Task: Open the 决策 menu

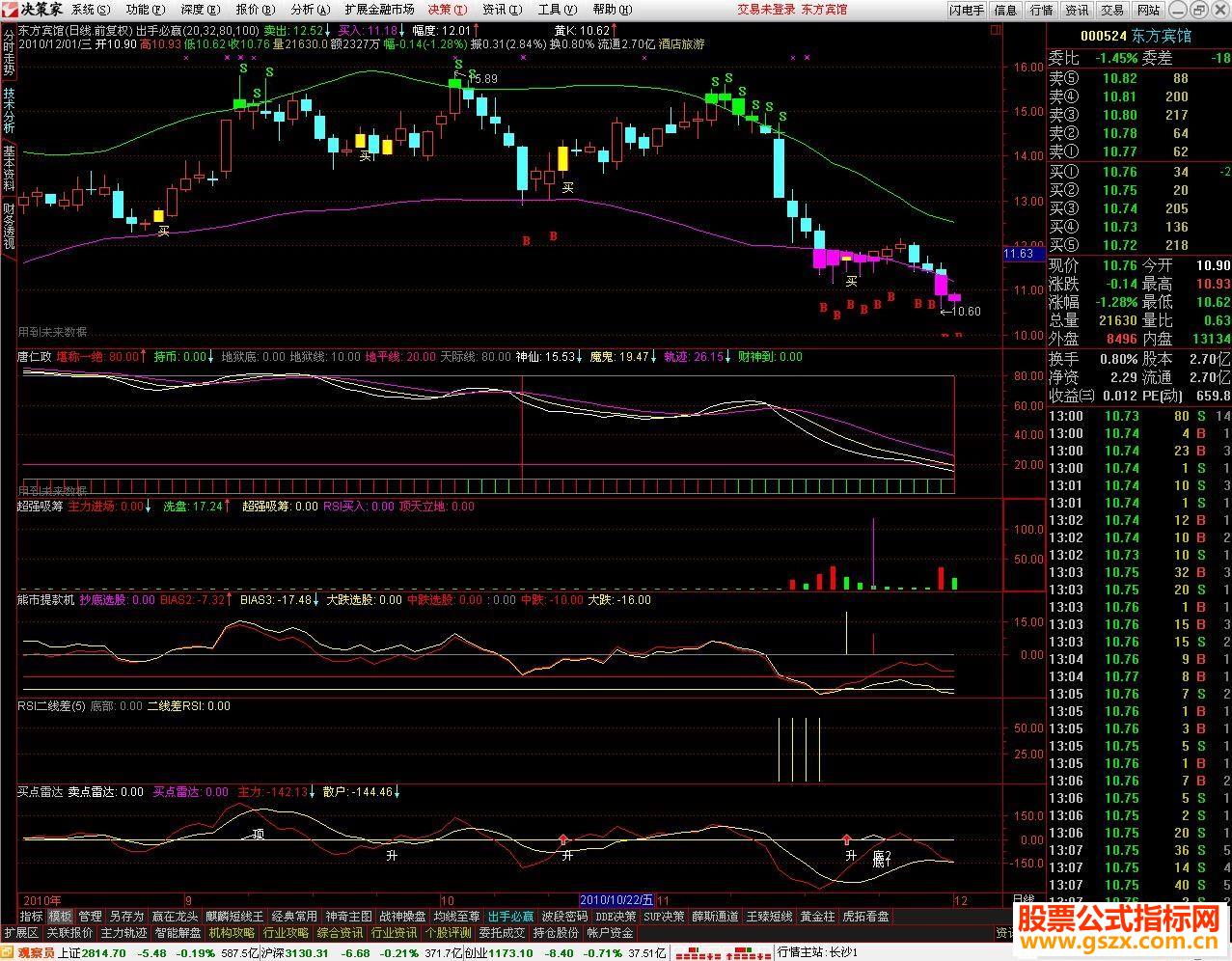Action: pyautogui.click(x=447, y=9)
